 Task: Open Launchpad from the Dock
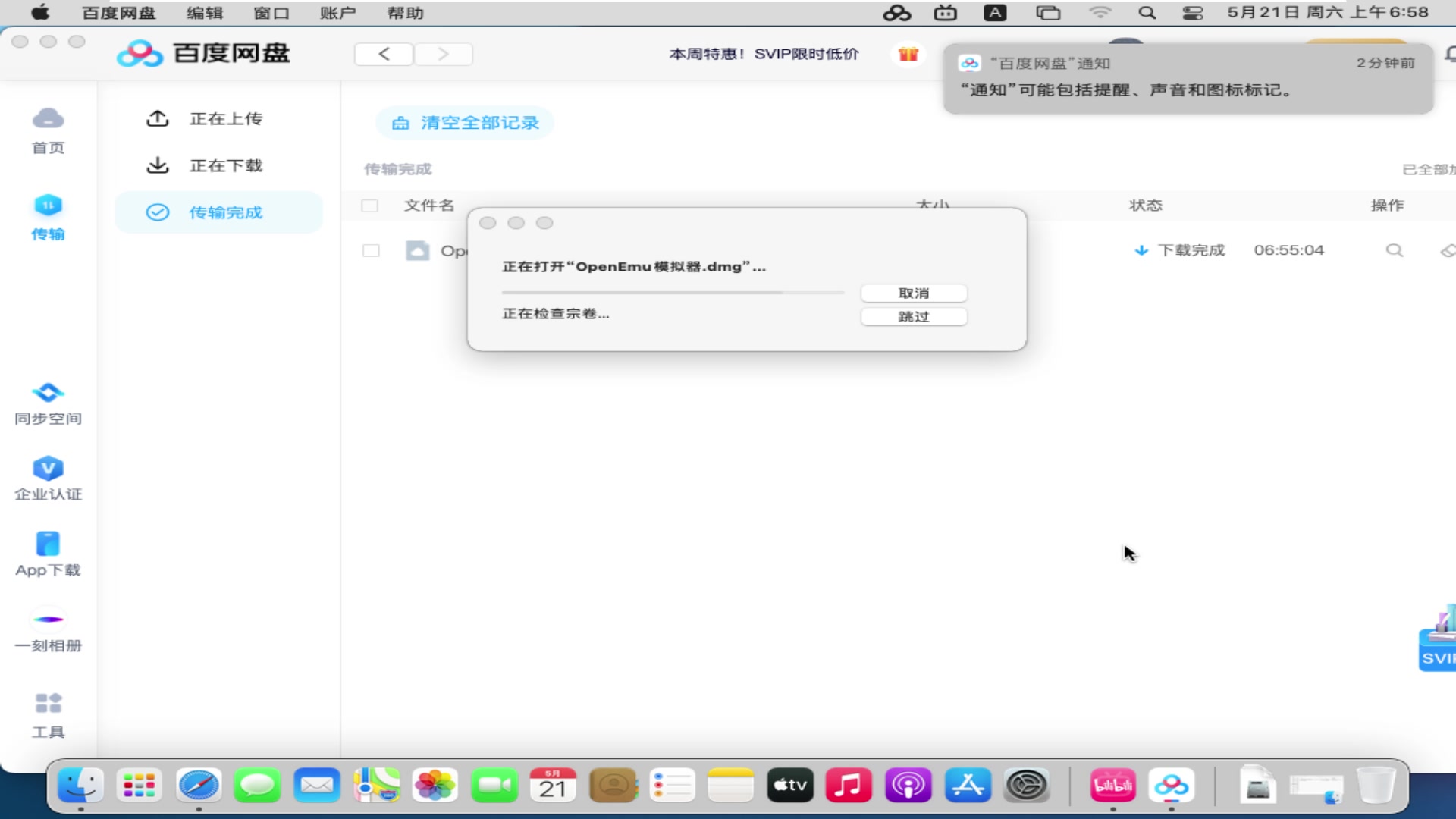(140, 786)
